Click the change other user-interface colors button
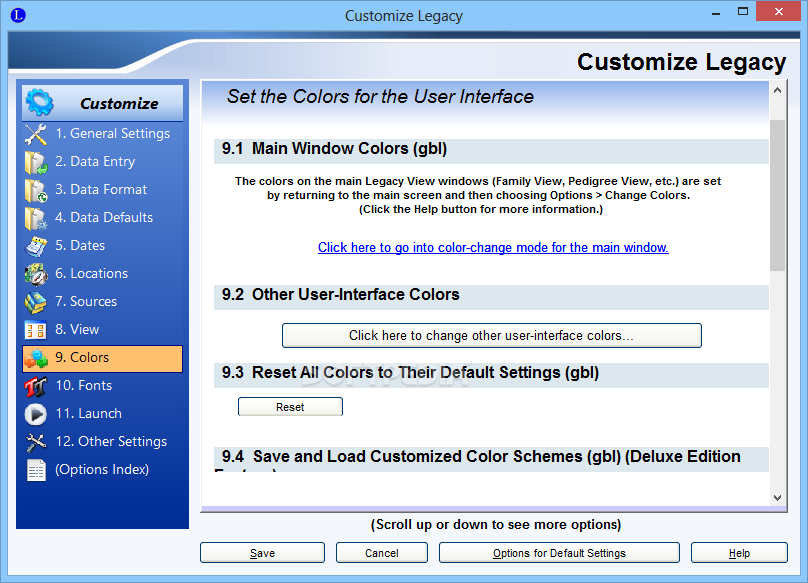 [492, 336]
